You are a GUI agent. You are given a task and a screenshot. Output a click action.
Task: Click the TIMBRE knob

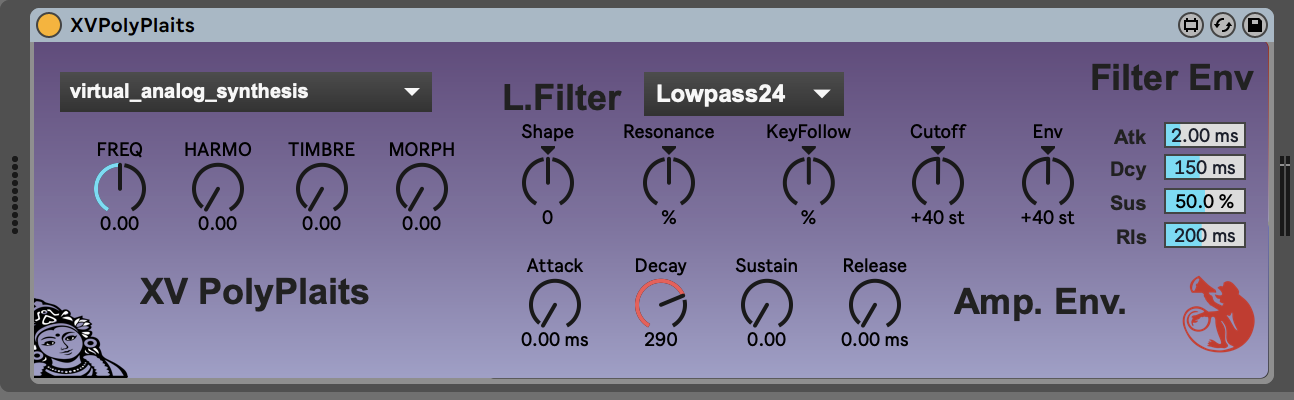(322, 187)
